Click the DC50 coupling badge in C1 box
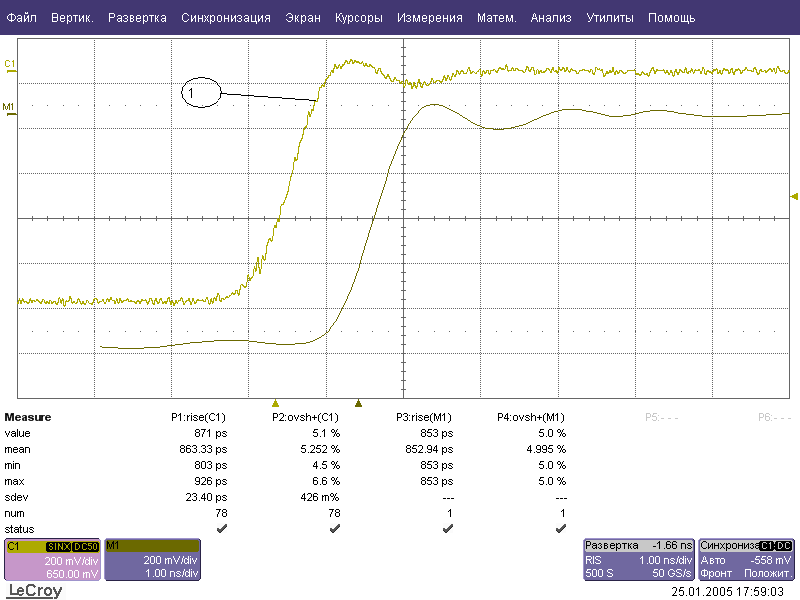 [86, 547]
